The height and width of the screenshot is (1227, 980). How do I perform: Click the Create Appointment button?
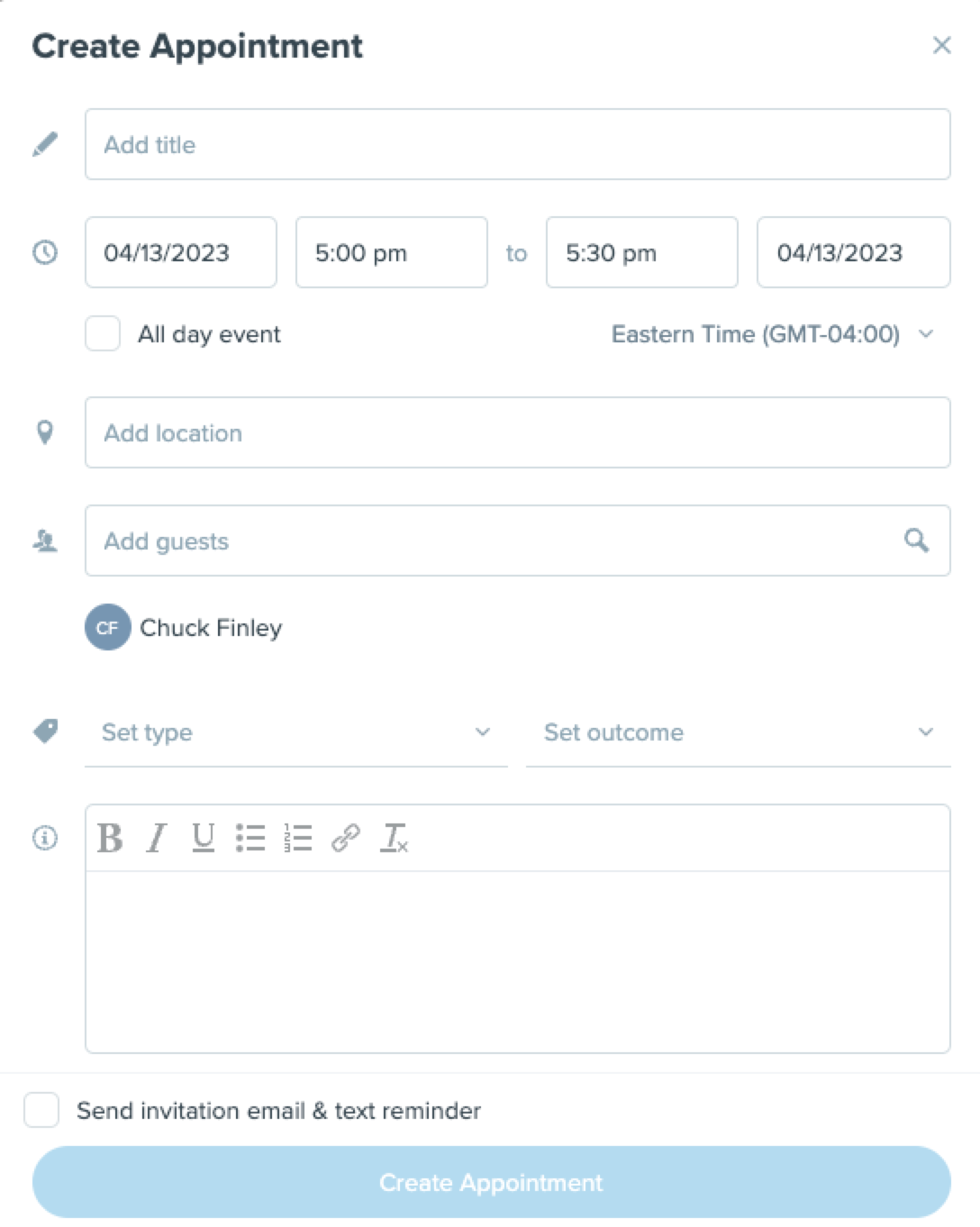pyautogui.click(x=492, y=1182)
